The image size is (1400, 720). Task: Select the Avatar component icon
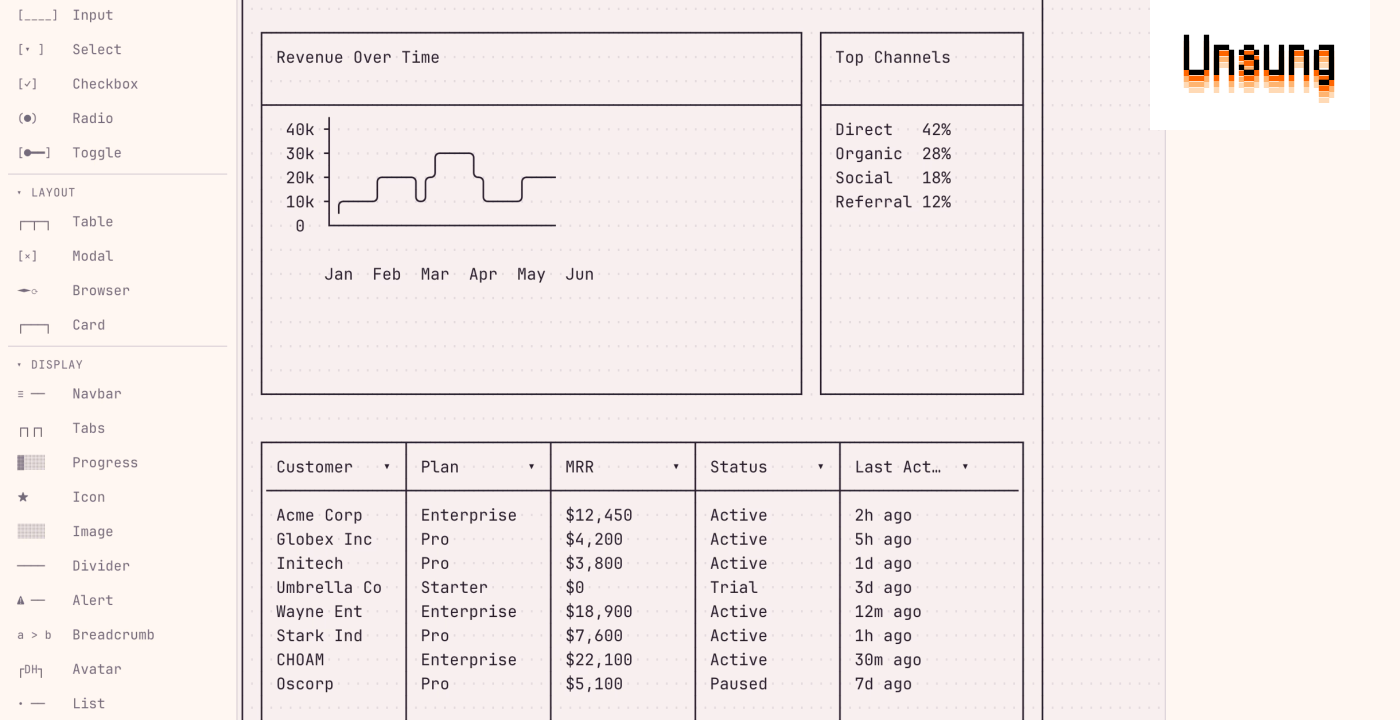pos(31,669)
